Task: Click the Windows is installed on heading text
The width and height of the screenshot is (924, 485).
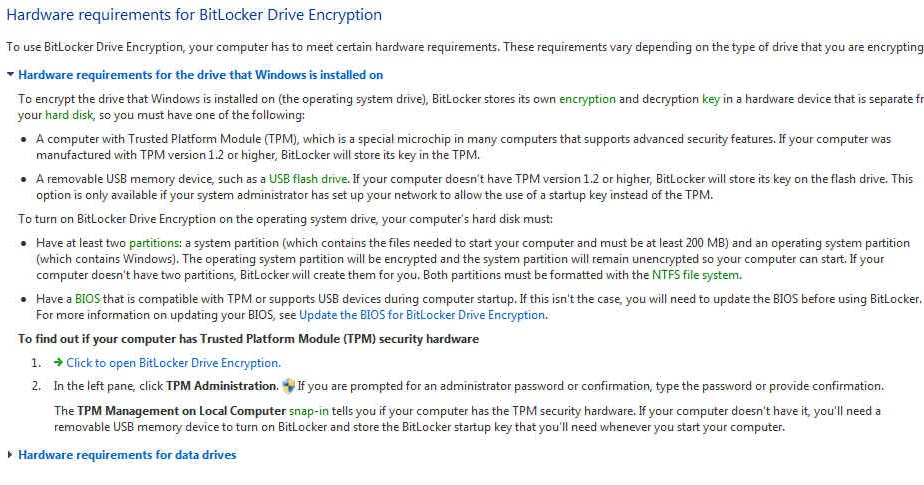Action: point(200,75)
